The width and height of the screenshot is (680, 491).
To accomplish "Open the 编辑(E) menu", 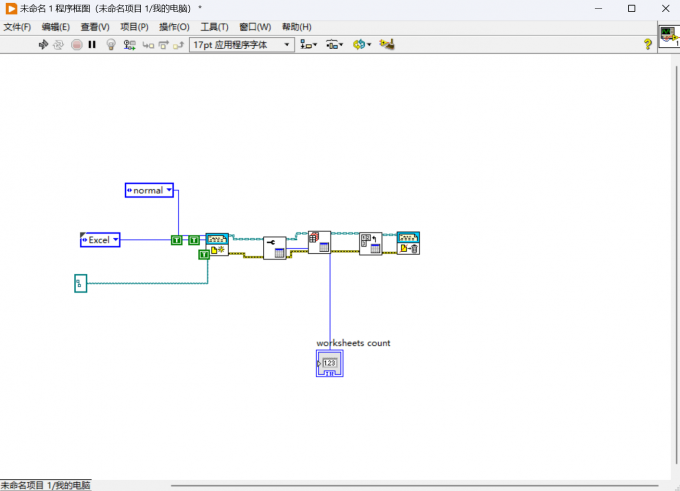I will tap(56, 27).
